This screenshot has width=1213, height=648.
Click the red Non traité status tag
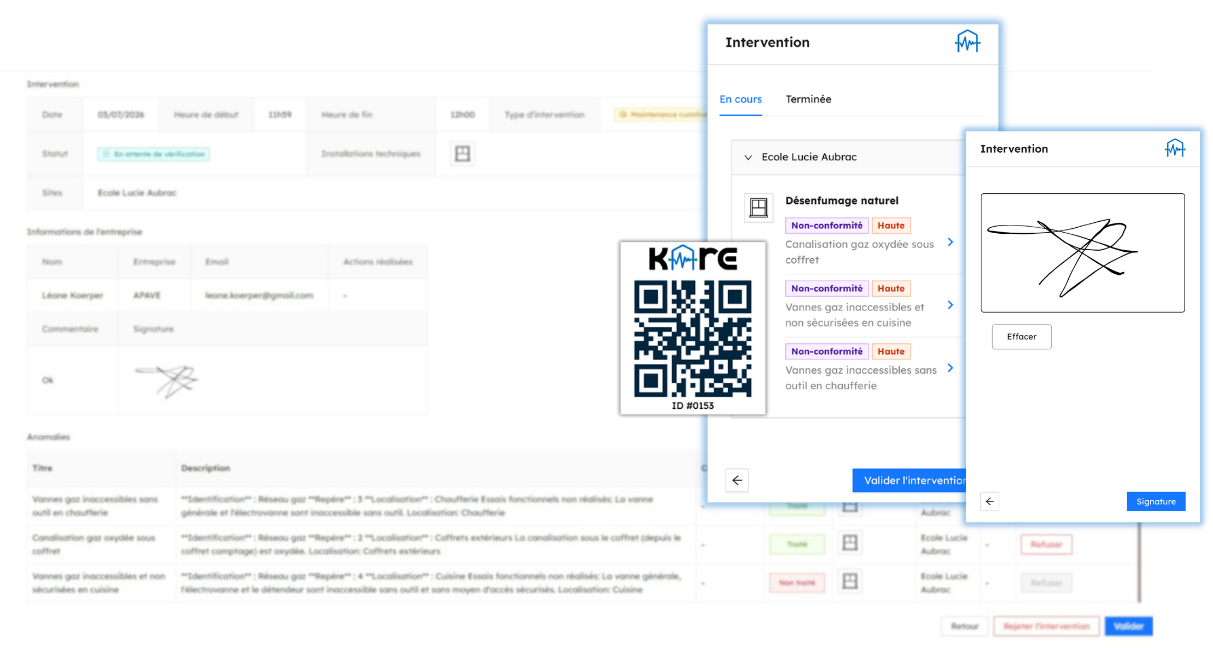(797, 583)
